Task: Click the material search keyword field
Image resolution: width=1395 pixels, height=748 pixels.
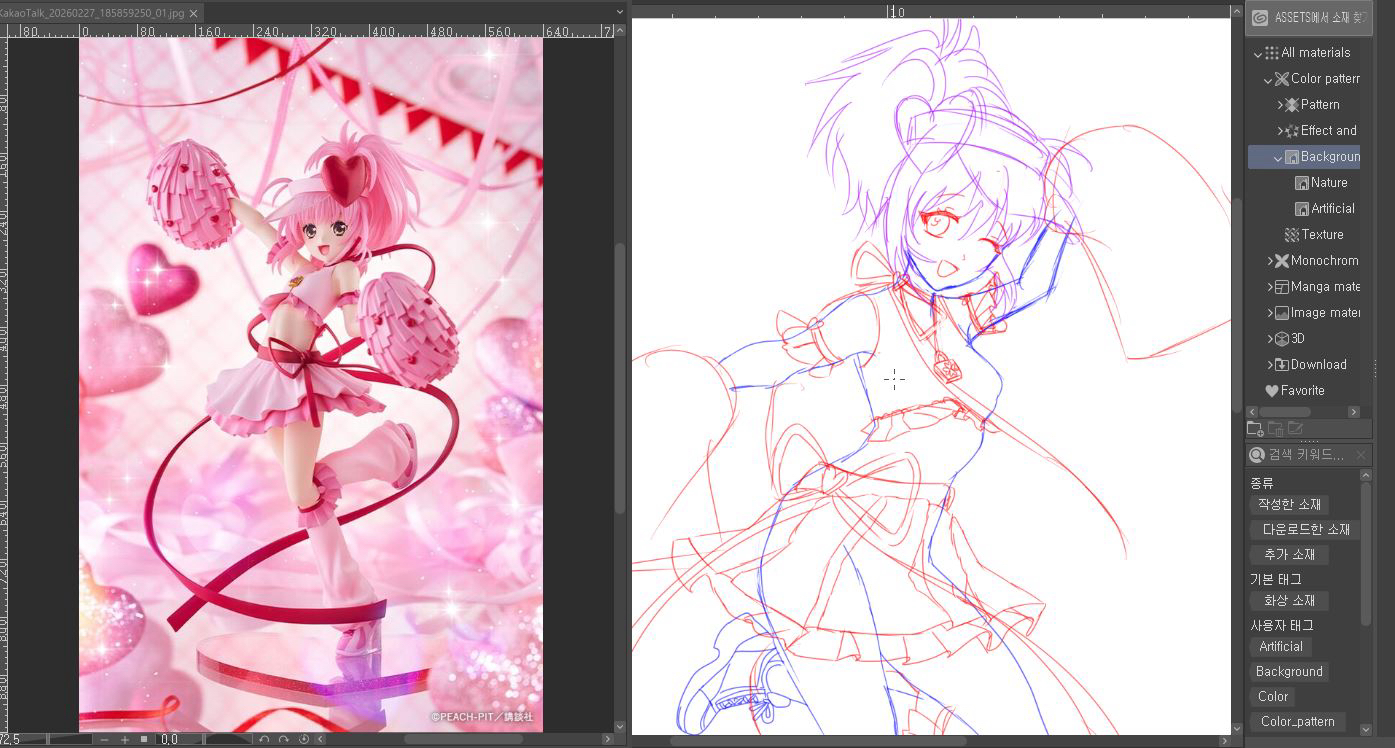Action: (x=1306, y=455)
